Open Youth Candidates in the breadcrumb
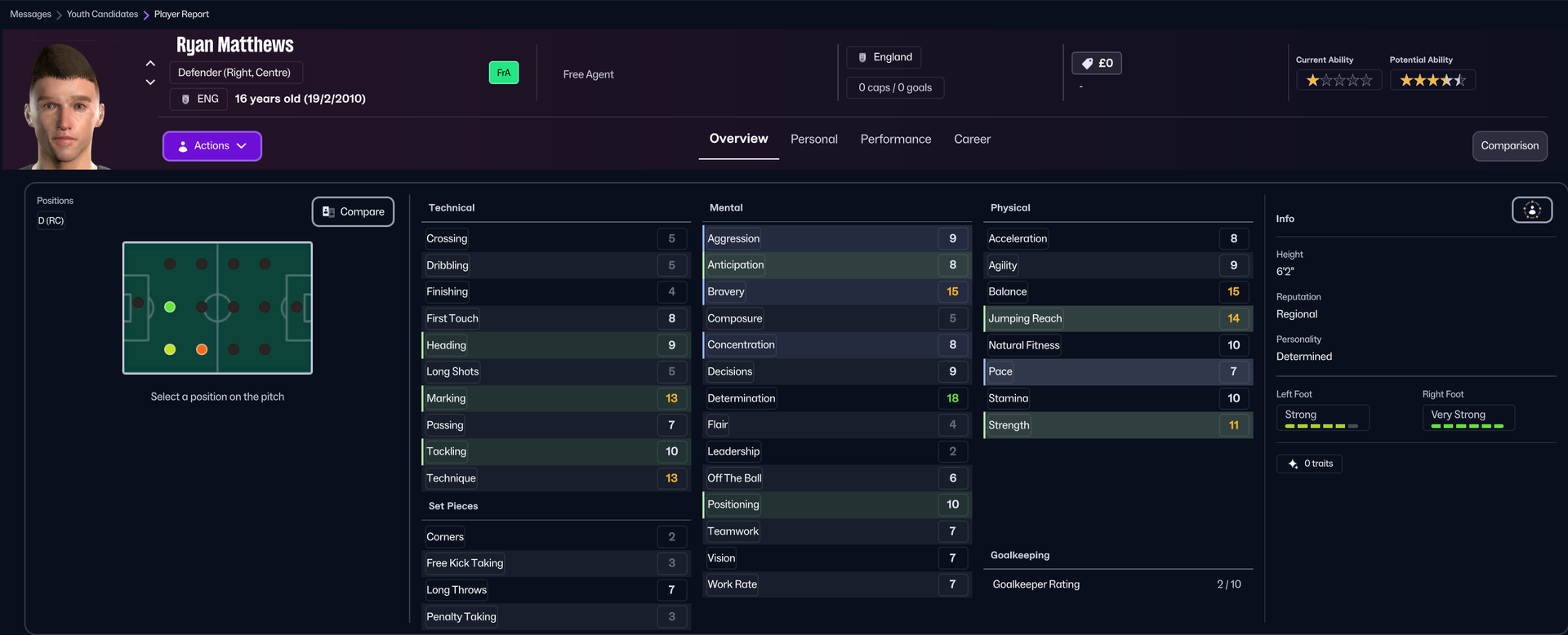The image size is (1568, 635). (102, 14)
